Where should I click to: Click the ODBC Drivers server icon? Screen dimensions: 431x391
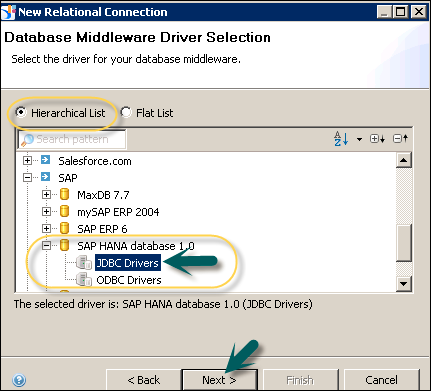click(x=84, y=279)
